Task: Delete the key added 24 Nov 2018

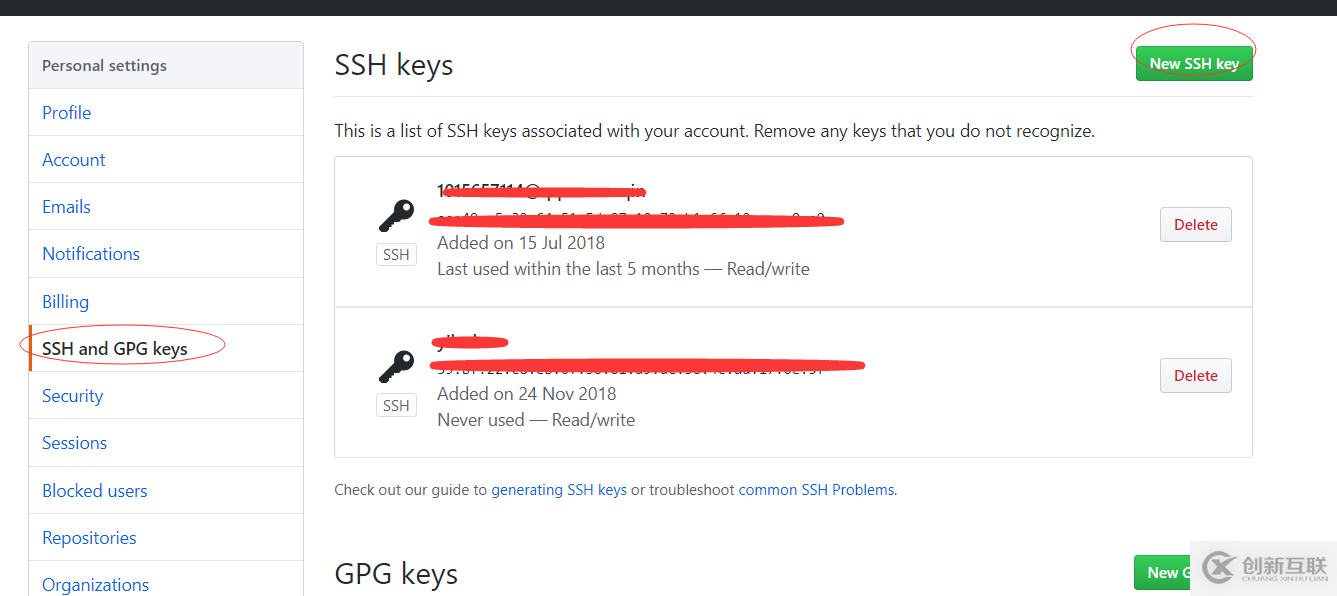Action: (x=1195, y=376)
